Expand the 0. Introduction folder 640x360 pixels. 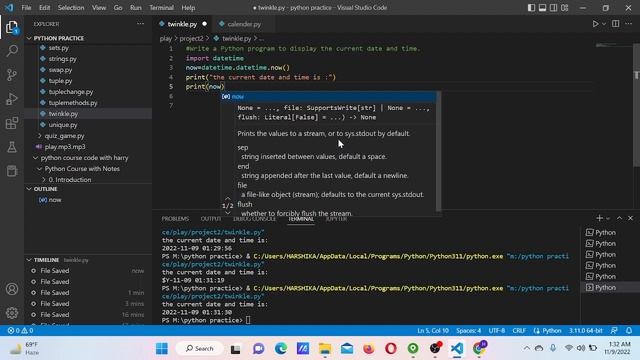[x=70, y=180]
